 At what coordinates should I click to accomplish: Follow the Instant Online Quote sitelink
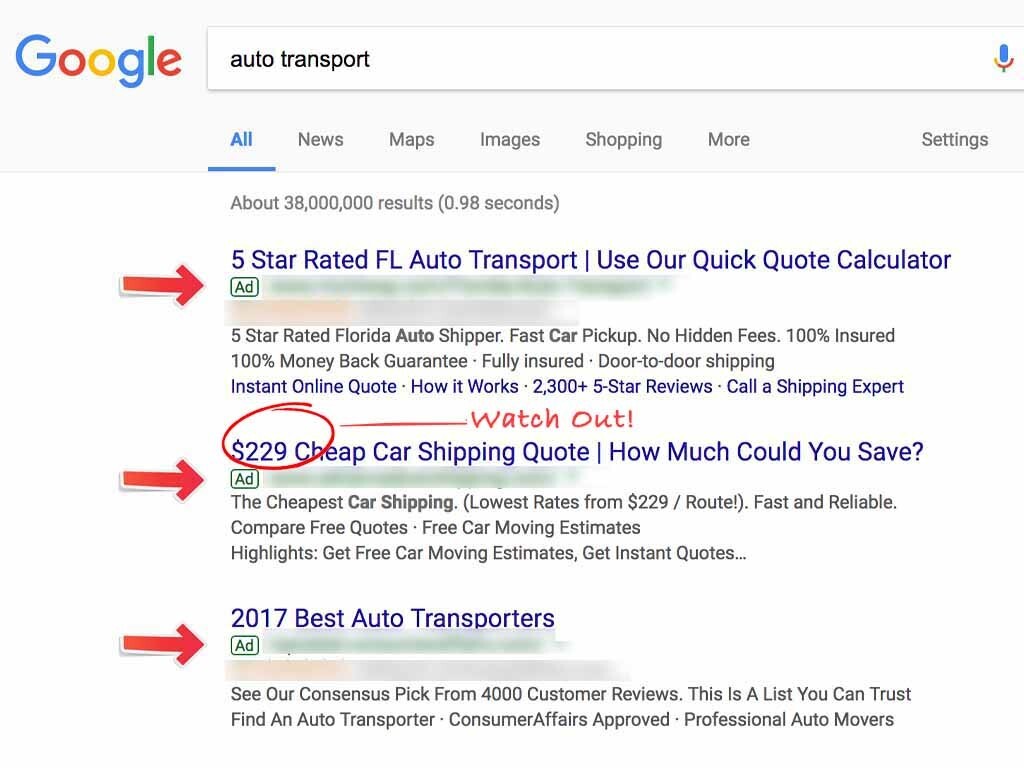(313, 387)
